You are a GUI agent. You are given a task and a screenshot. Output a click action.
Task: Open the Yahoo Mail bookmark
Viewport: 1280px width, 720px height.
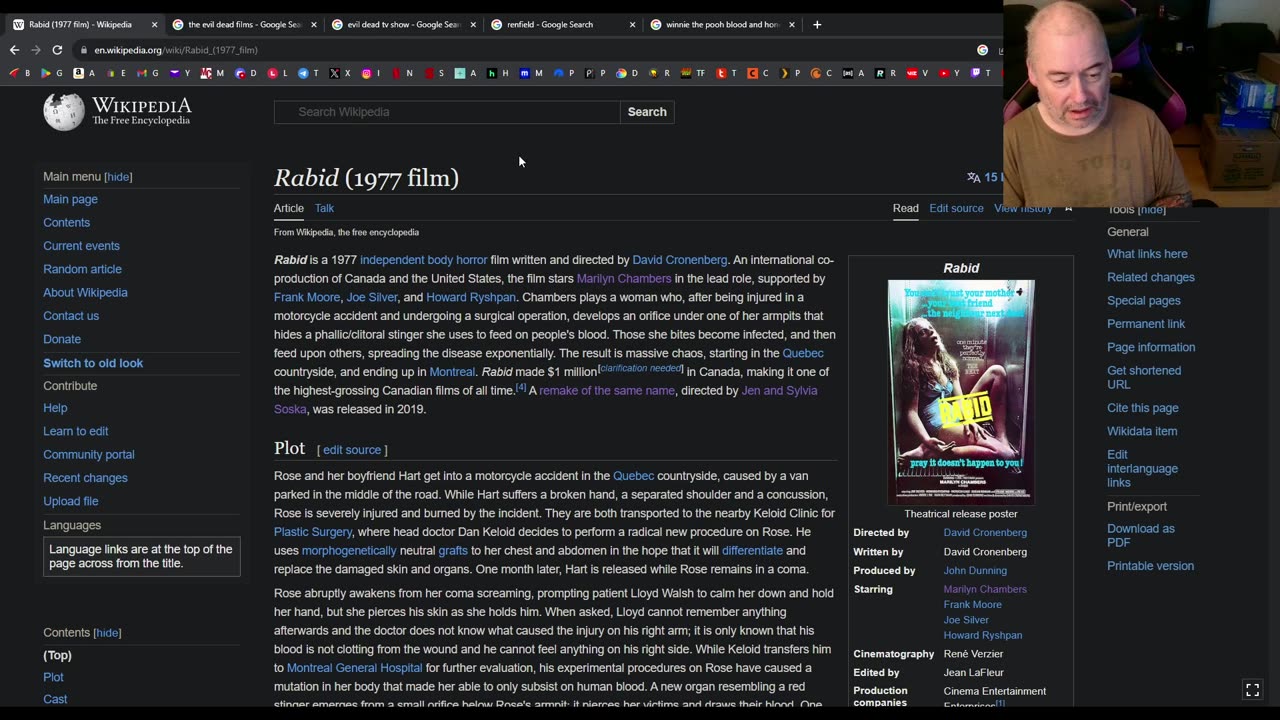tap(180, 73)
